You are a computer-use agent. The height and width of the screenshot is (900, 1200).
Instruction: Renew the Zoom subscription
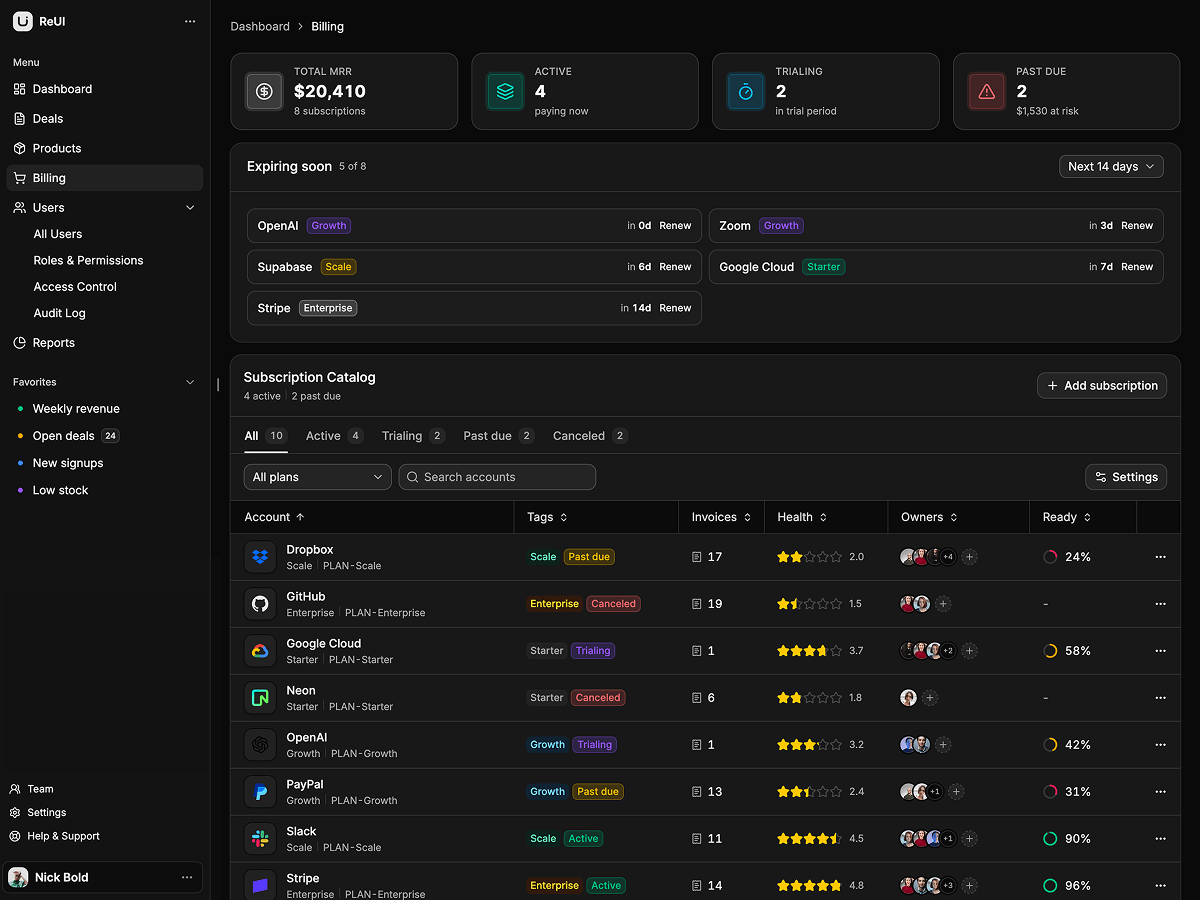pos(1137,226)
